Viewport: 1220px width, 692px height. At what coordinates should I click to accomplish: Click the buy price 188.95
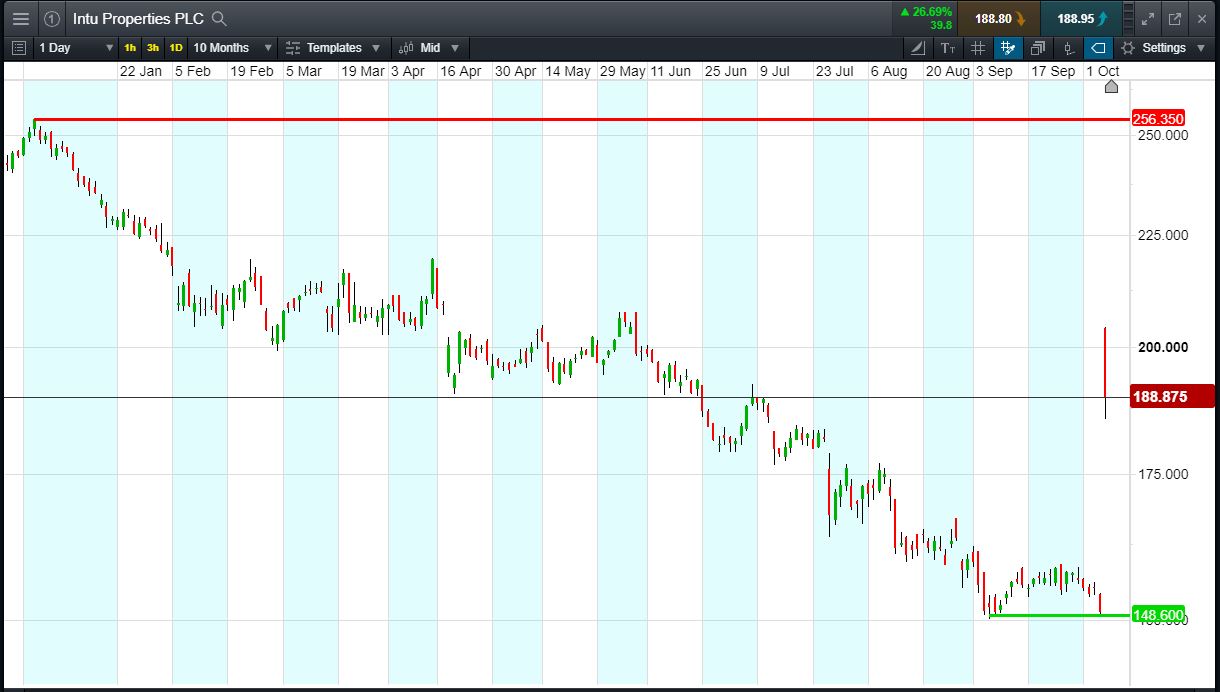(x=1081, y=18)
